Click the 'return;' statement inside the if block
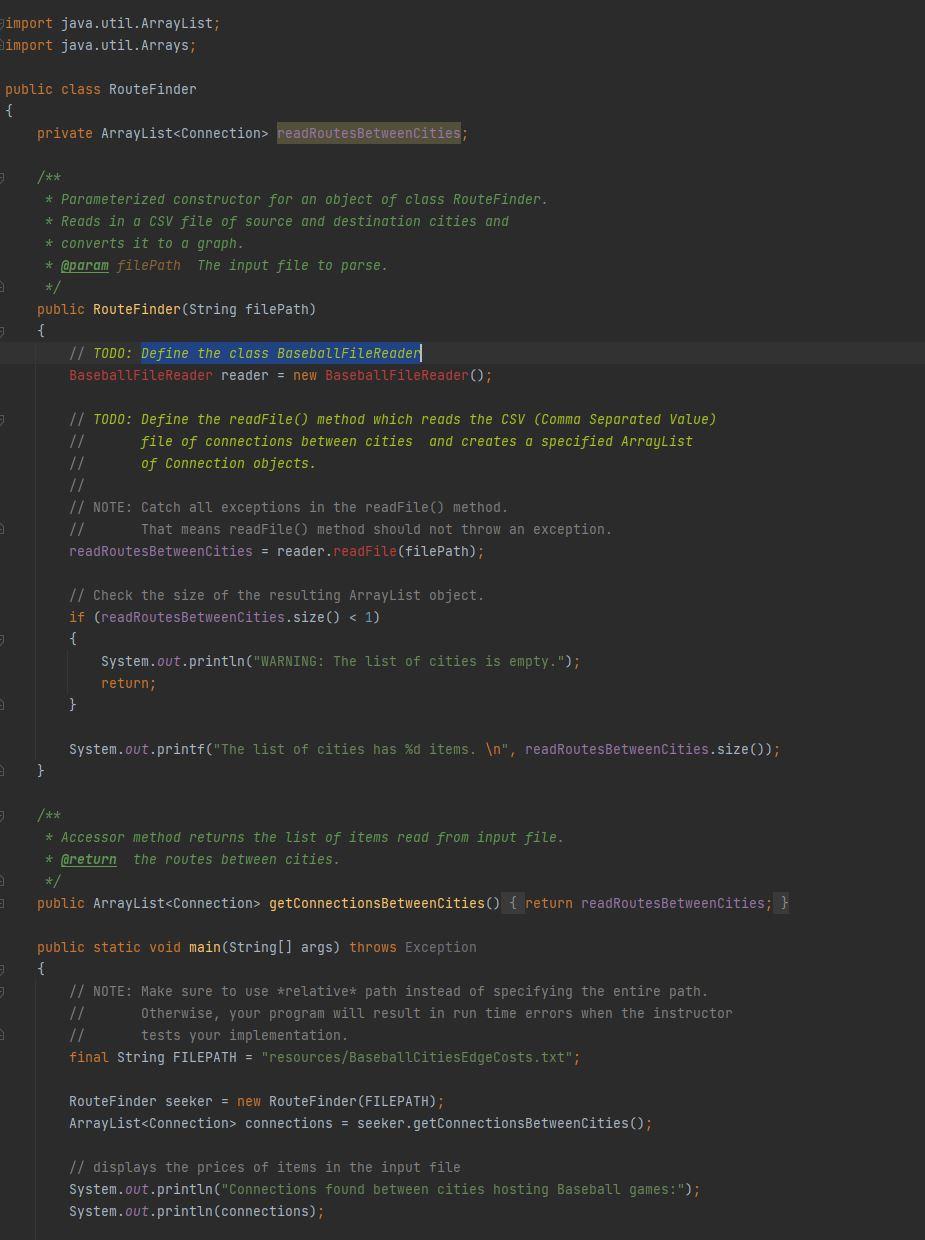The image size is (925, 1240). pos(129,683)
